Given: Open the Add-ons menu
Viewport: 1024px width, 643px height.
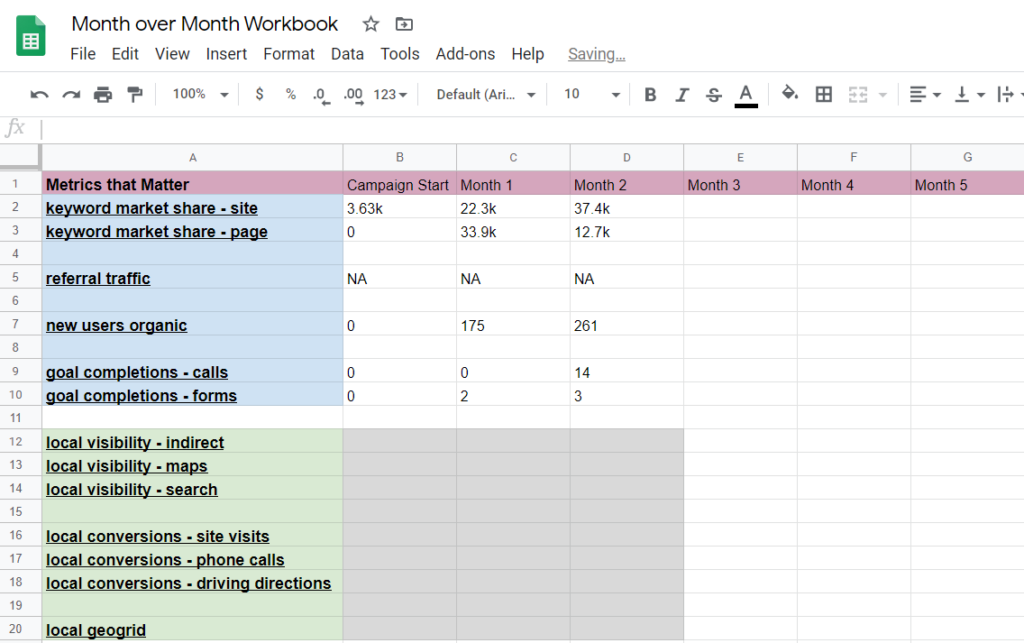Looking at the screenshot, I should pyautogui.click(x=465, y=54).
